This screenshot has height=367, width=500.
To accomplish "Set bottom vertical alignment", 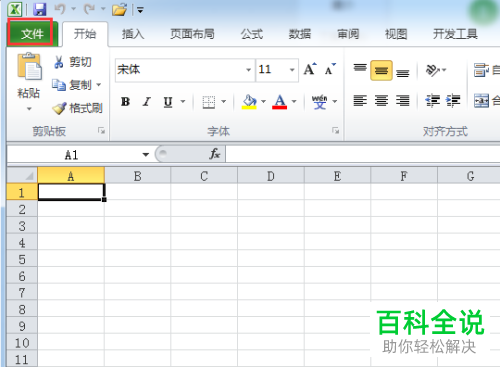I will tap(402, 72).
